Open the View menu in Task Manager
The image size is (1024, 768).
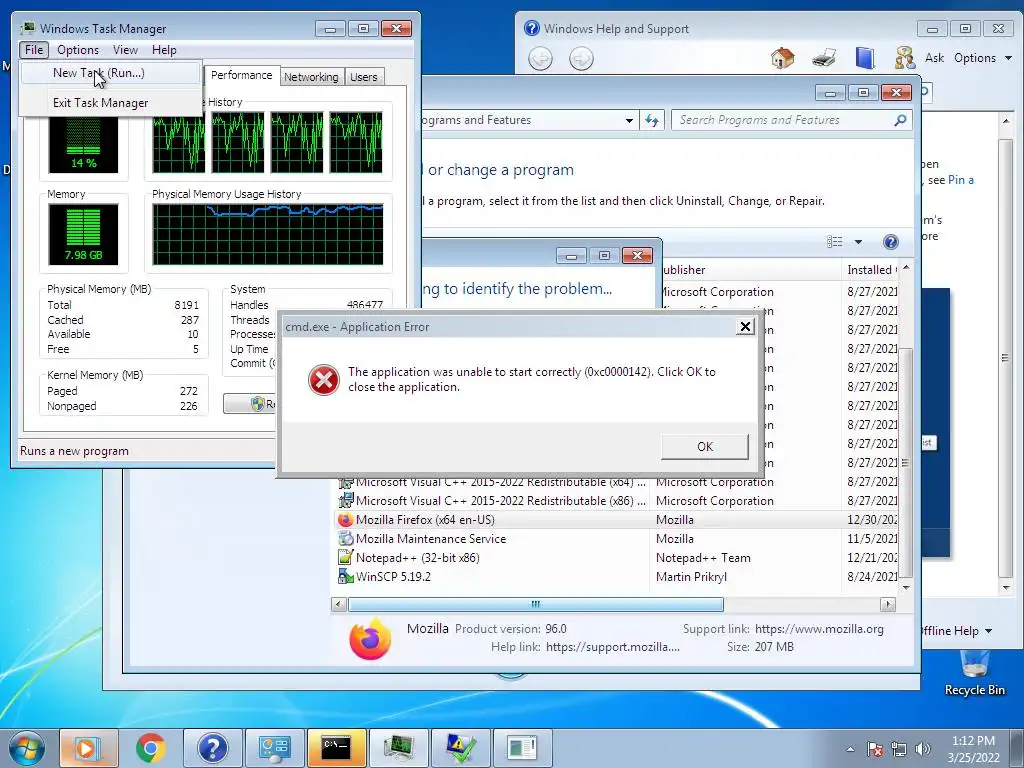click(x=125, y=50)
